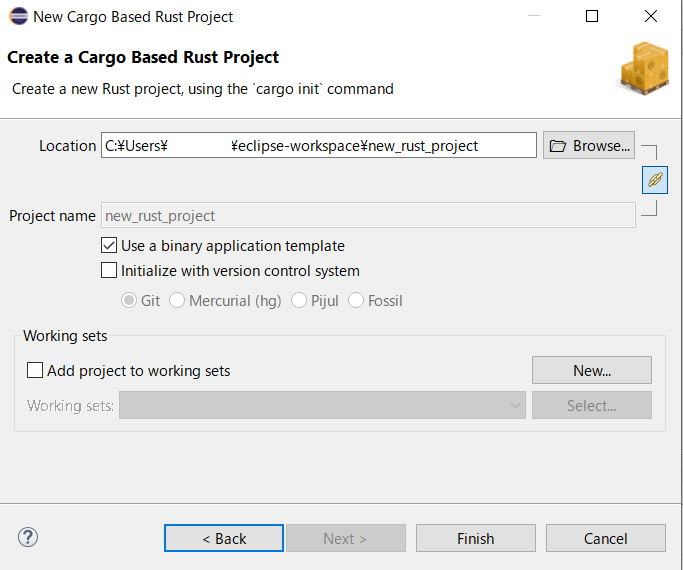Screen dimensions: 683x570
Task: Click into the Location path field
Action: point(319,146)
